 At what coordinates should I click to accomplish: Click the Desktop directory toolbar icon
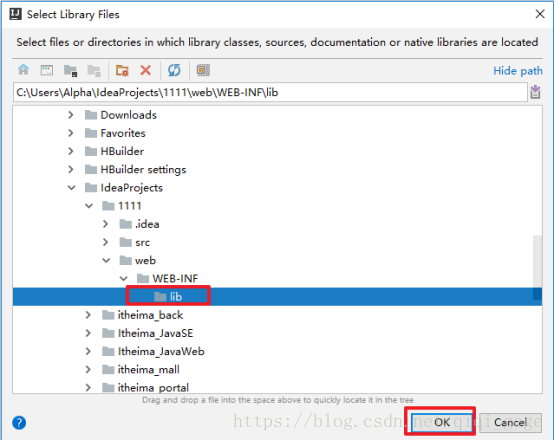point(47,70)
